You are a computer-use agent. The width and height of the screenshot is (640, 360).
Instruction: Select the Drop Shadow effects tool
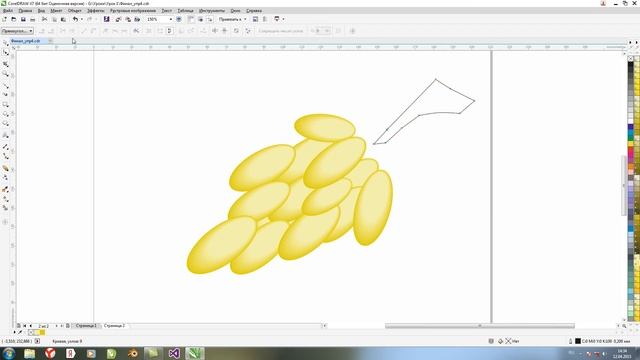point(5,168)
